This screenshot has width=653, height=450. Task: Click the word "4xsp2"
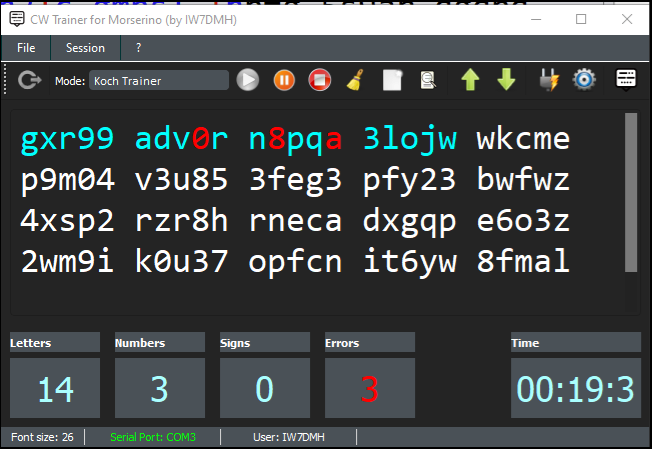tap(67, 221)
